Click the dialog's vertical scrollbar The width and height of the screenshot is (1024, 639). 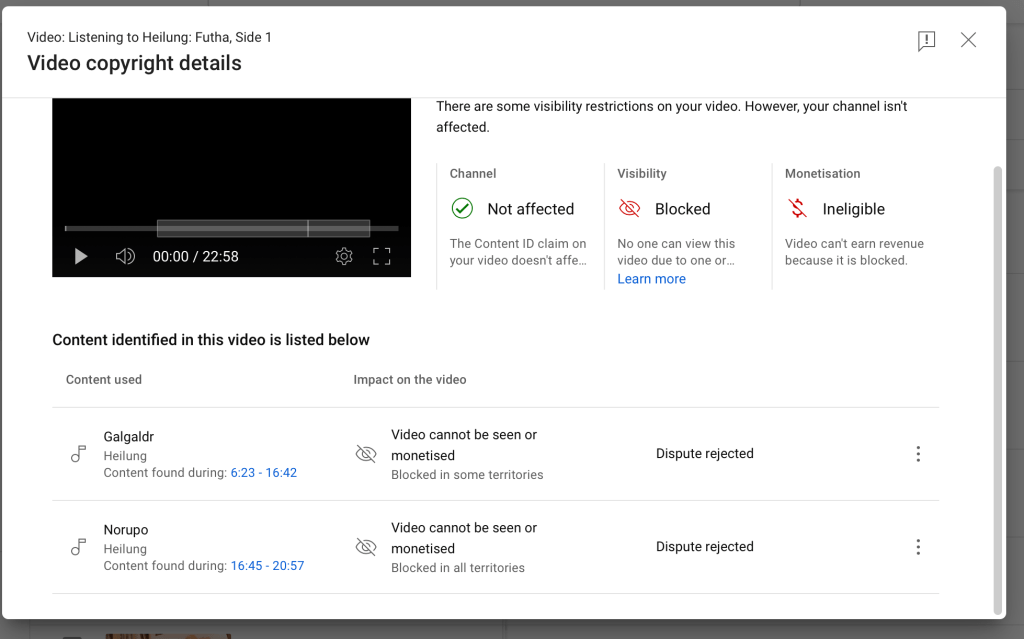pos(996,390)
